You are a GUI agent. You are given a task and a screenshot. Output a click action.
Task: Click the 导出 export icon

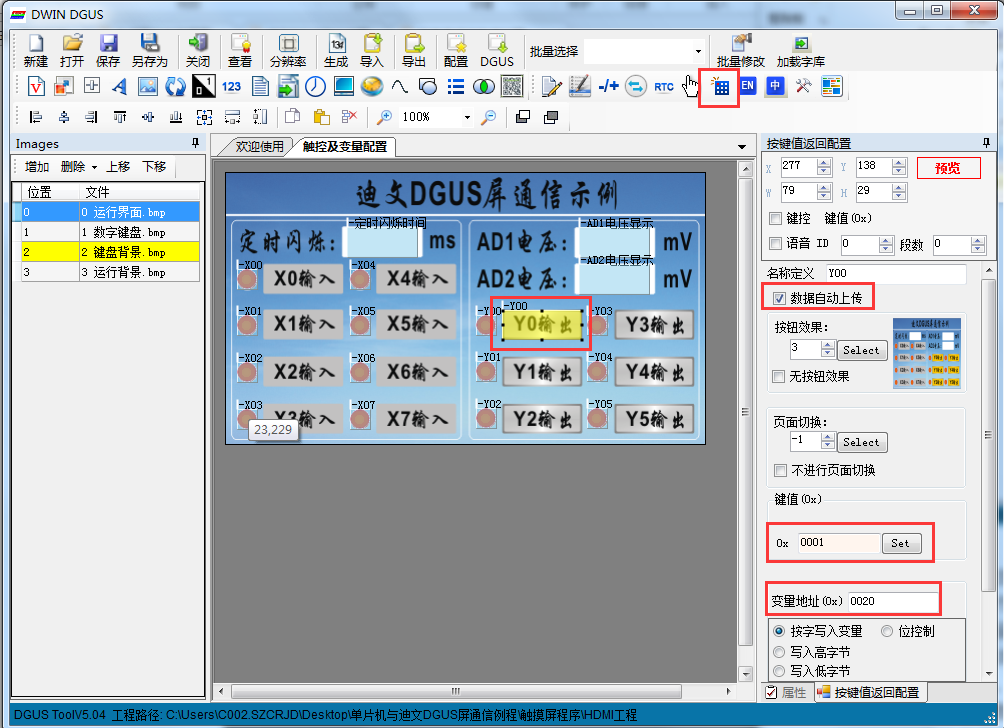[x=414, y=51]
